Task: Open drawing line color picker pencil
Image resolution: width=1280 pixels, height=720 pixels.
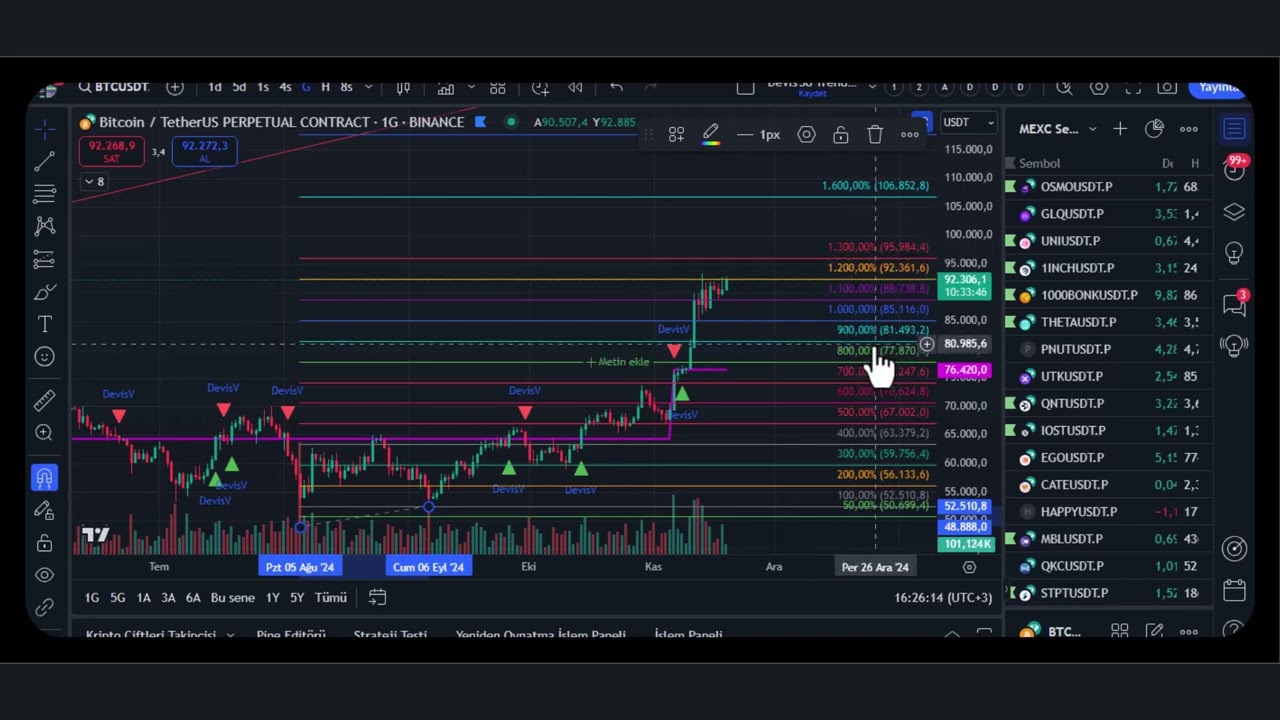Action: (710, 134)
